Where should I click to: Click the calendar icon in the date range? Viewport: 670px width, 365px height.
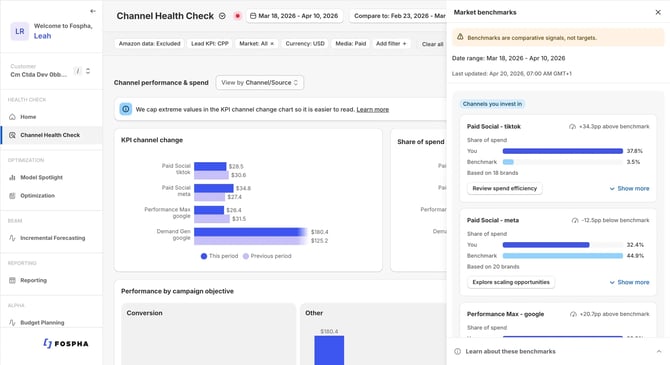click(x=253, y=16)
